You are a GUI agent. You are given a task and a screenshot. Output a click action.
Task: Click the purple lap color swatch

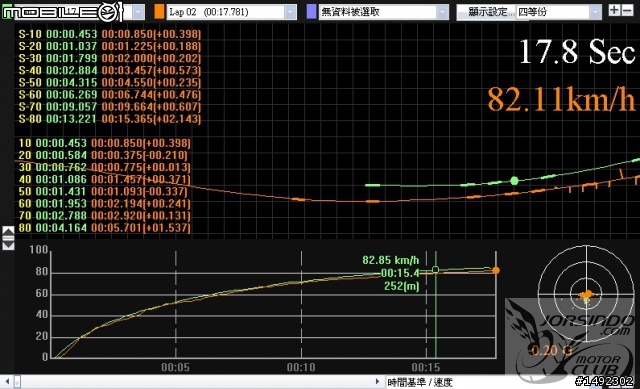(x=311, y=12)
